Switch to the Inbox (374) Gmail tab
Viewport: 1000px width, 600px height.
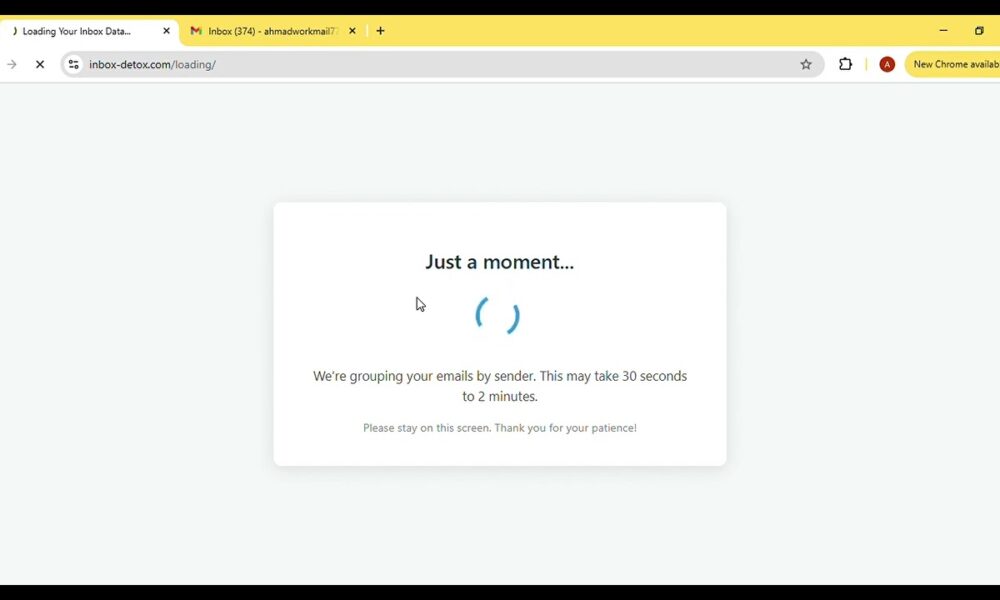coord(272,31)
